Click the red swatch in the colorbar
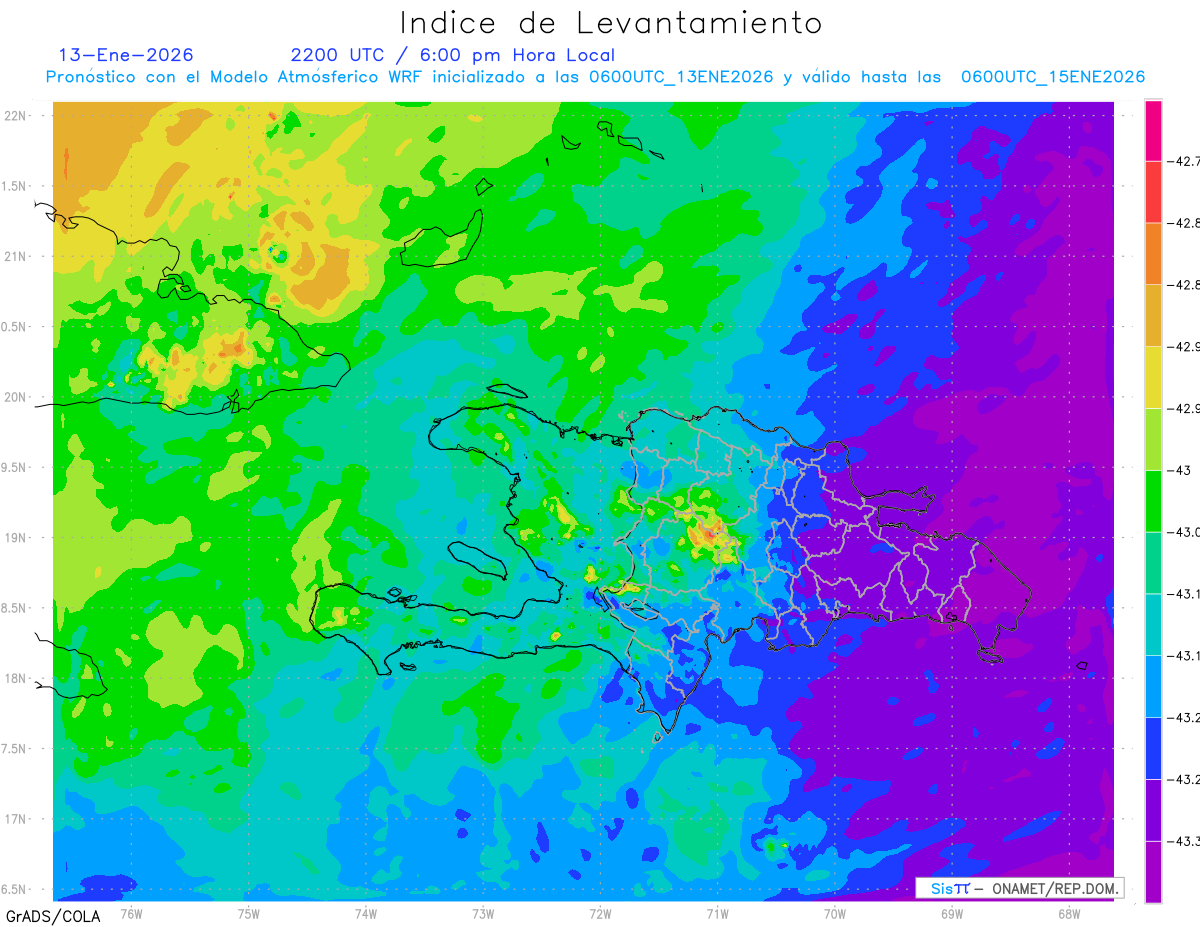 [1153, 191]
